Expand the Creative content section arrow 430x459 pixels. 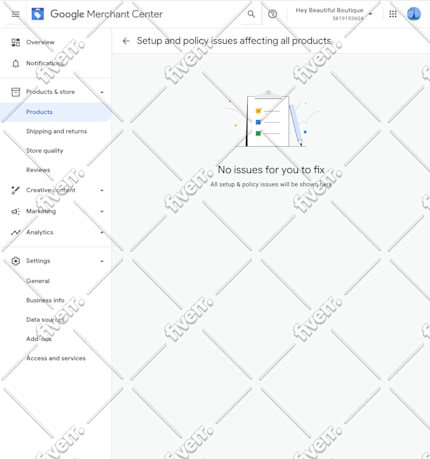tap(102, 190)
